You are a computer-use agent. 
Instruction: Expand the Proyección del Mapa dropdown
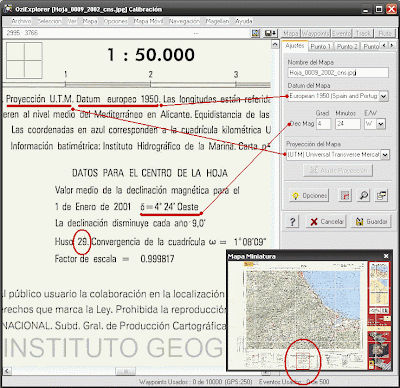click(385, 155)
